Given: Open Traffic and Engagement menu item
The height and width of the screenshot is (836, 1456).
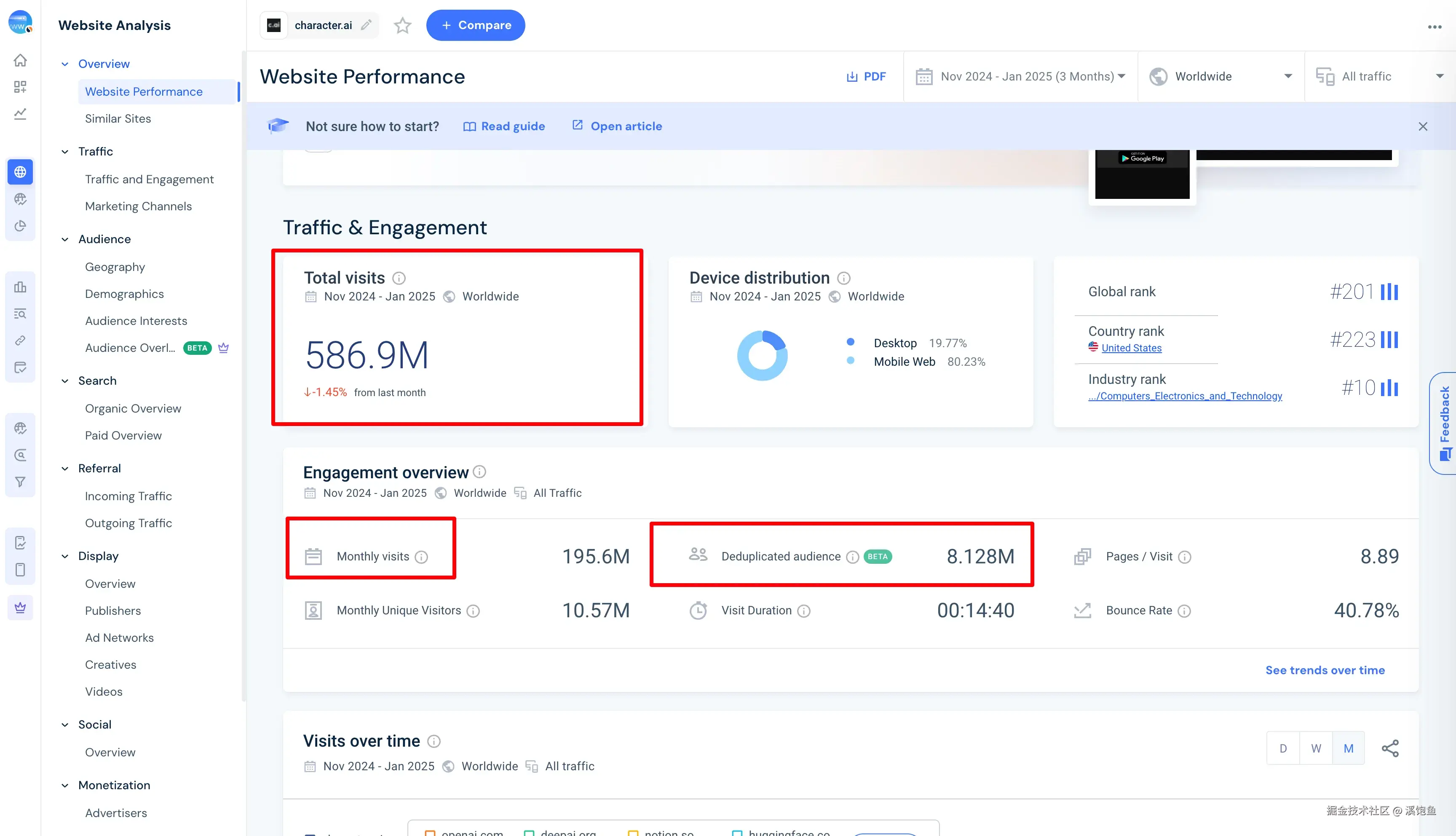Looking at the screenshot, I should click(x=149, y=179).
